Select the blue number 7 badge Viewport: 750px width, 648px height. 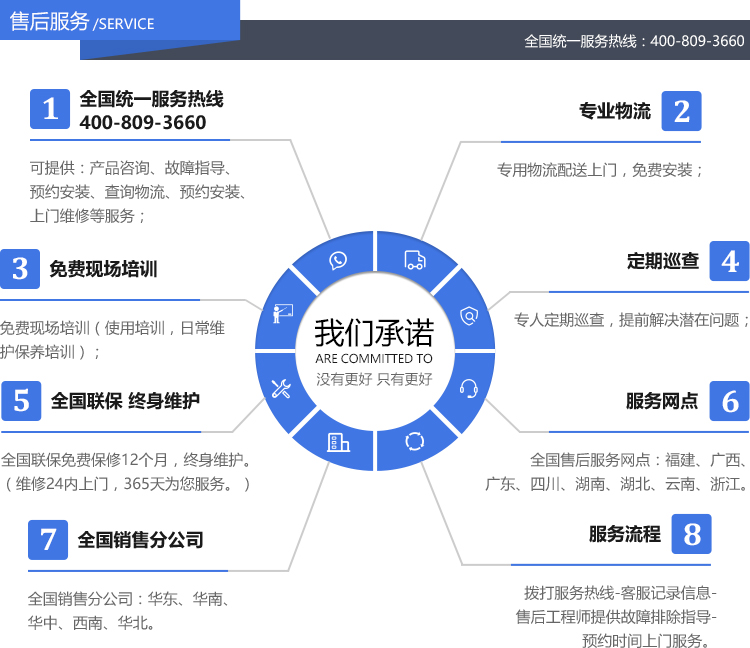click(48, 540)
